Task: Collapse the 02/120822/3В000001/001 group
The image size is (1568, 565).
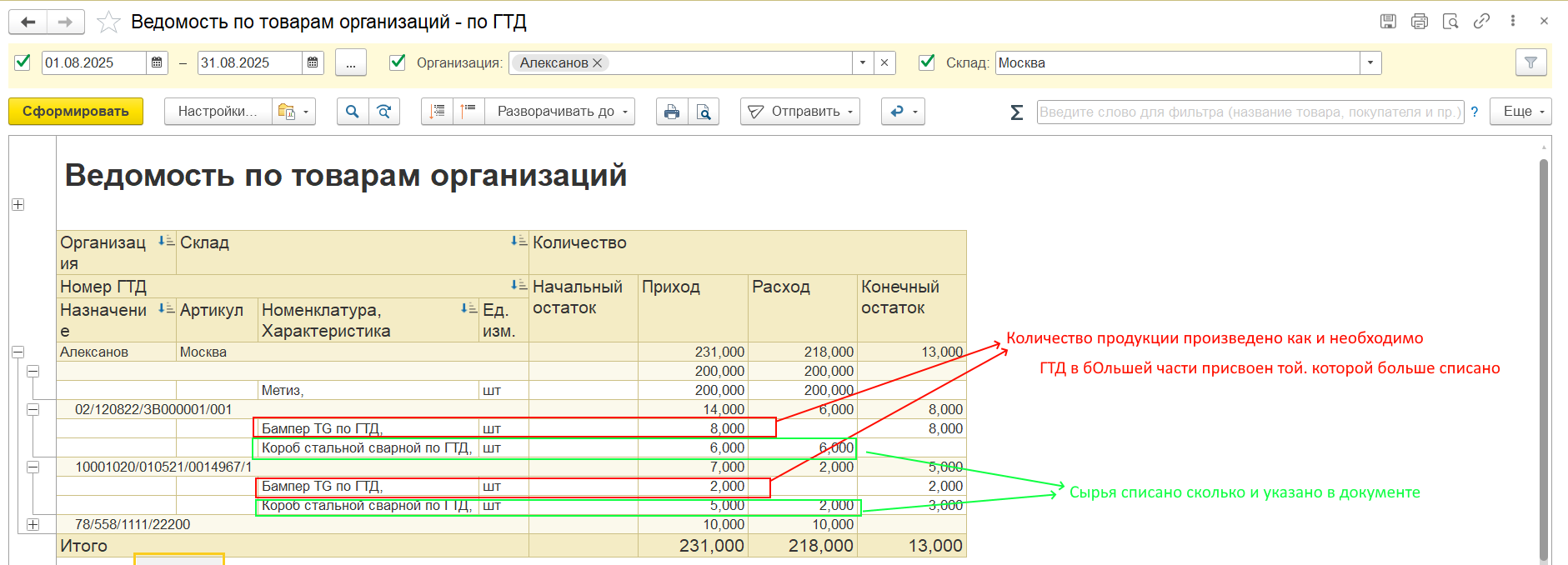Action: (x=33, y=409)
